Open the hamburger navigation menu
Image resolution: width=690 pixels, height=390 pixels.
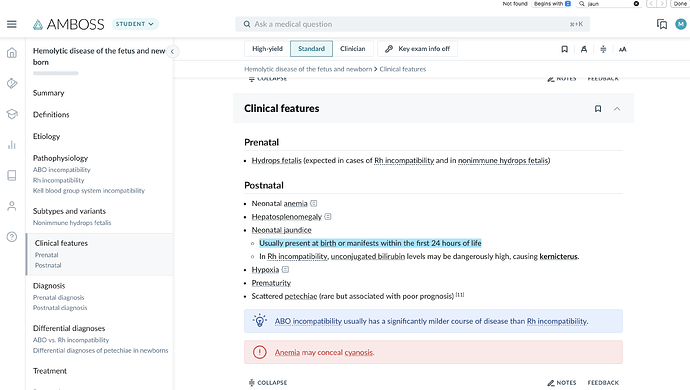(12, 24)
